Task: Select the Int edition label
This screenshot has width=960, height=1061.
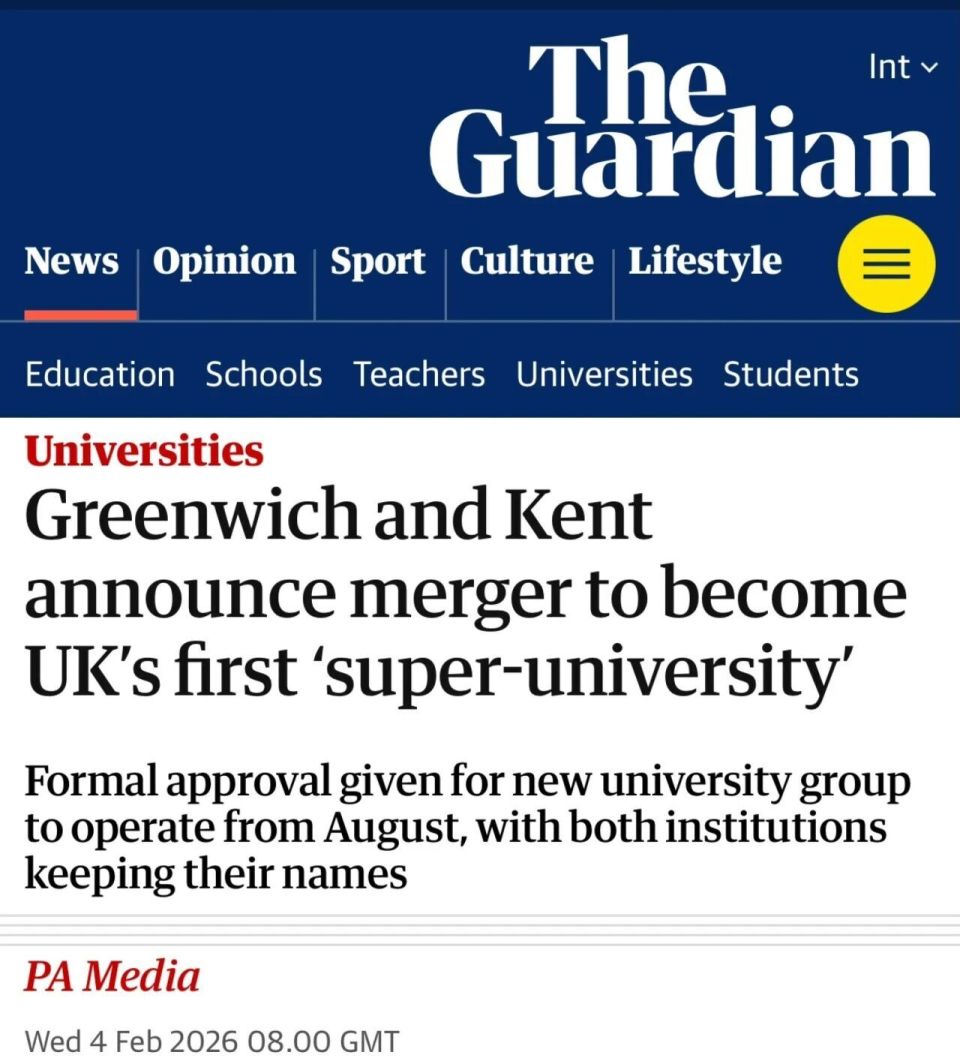Action: tap(889, 67)
